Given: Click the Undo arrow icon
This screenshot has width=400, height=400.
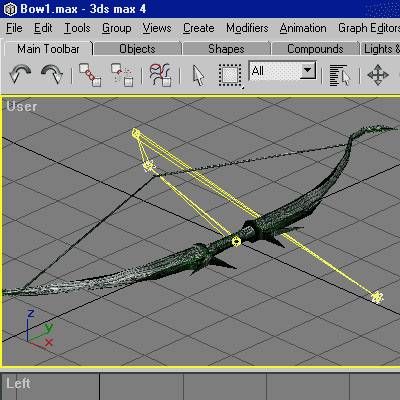Looking at the screenshot, I should pos(20,74).
